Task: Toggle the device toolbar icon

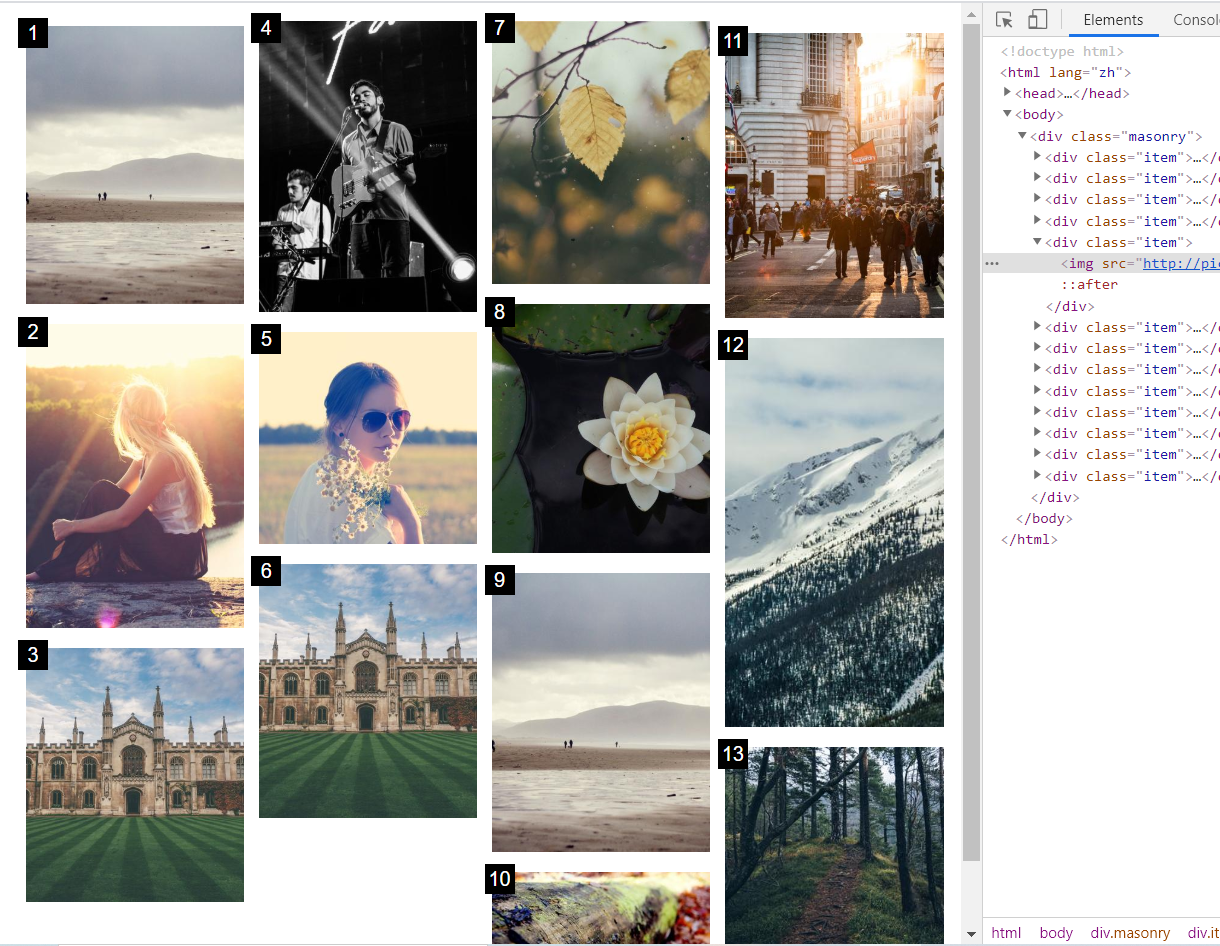Action: click(1037, 20)
